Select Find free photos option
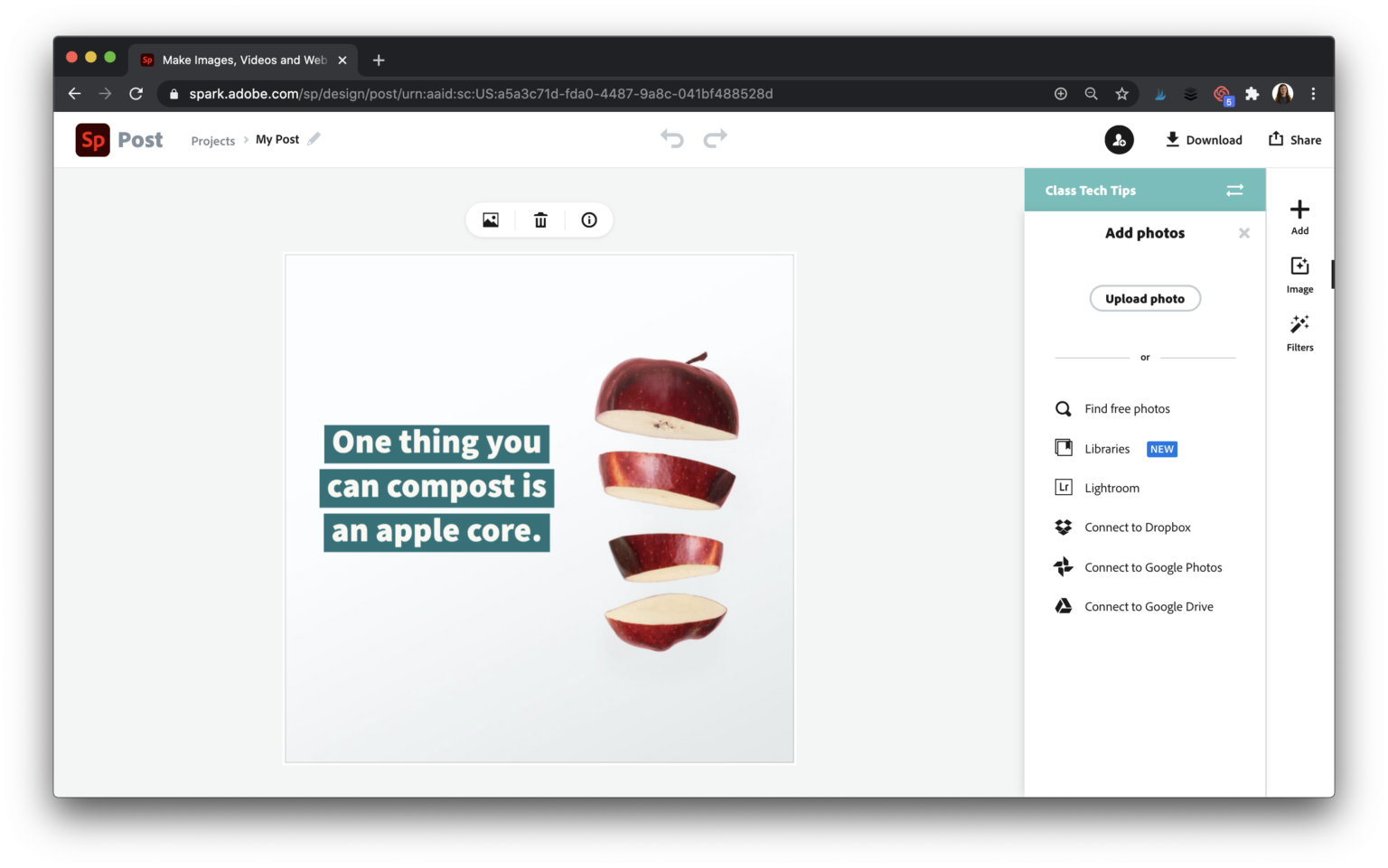 [1127, 409]
